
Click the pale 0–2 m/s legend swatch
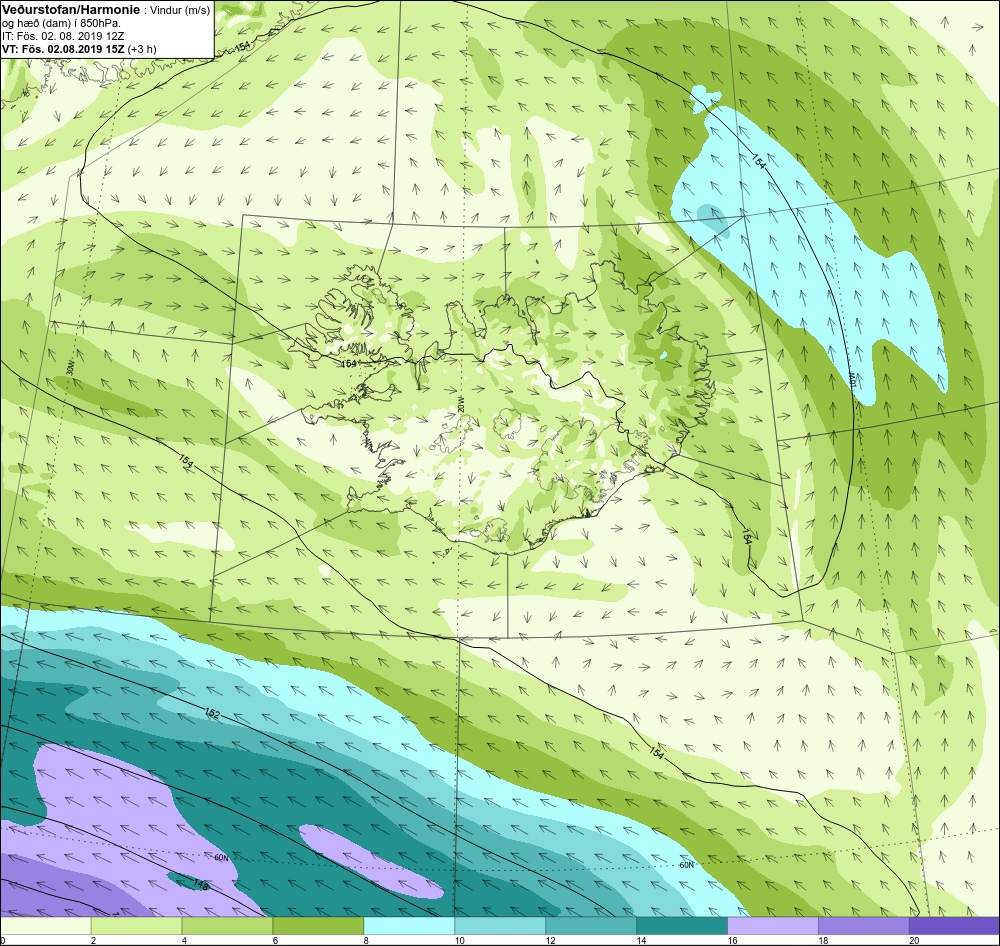tap(45, 925)
